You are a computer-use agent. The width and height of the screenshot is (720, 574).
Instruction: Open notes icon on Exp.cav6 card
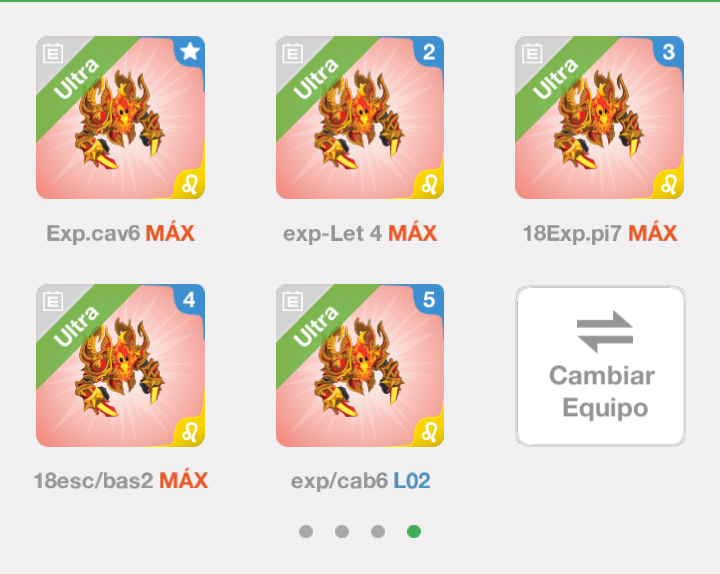point(53,54)
